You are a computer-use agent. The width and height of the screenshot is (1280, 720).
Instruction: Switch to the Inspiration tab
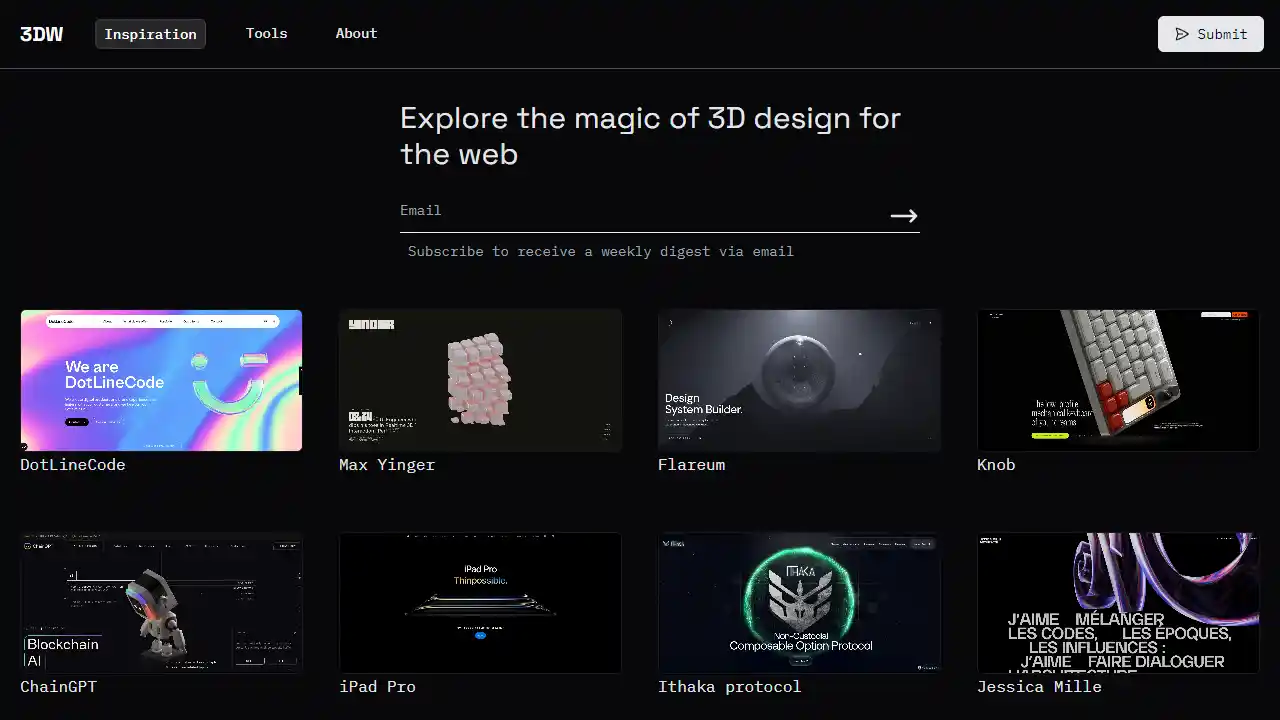(x=150, y=33)
